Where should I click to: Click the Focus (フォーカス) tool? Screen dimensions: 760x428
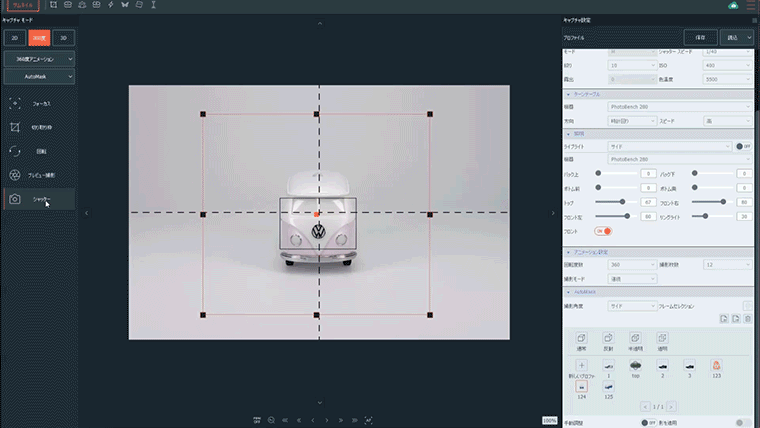click(x=39, y=104)
